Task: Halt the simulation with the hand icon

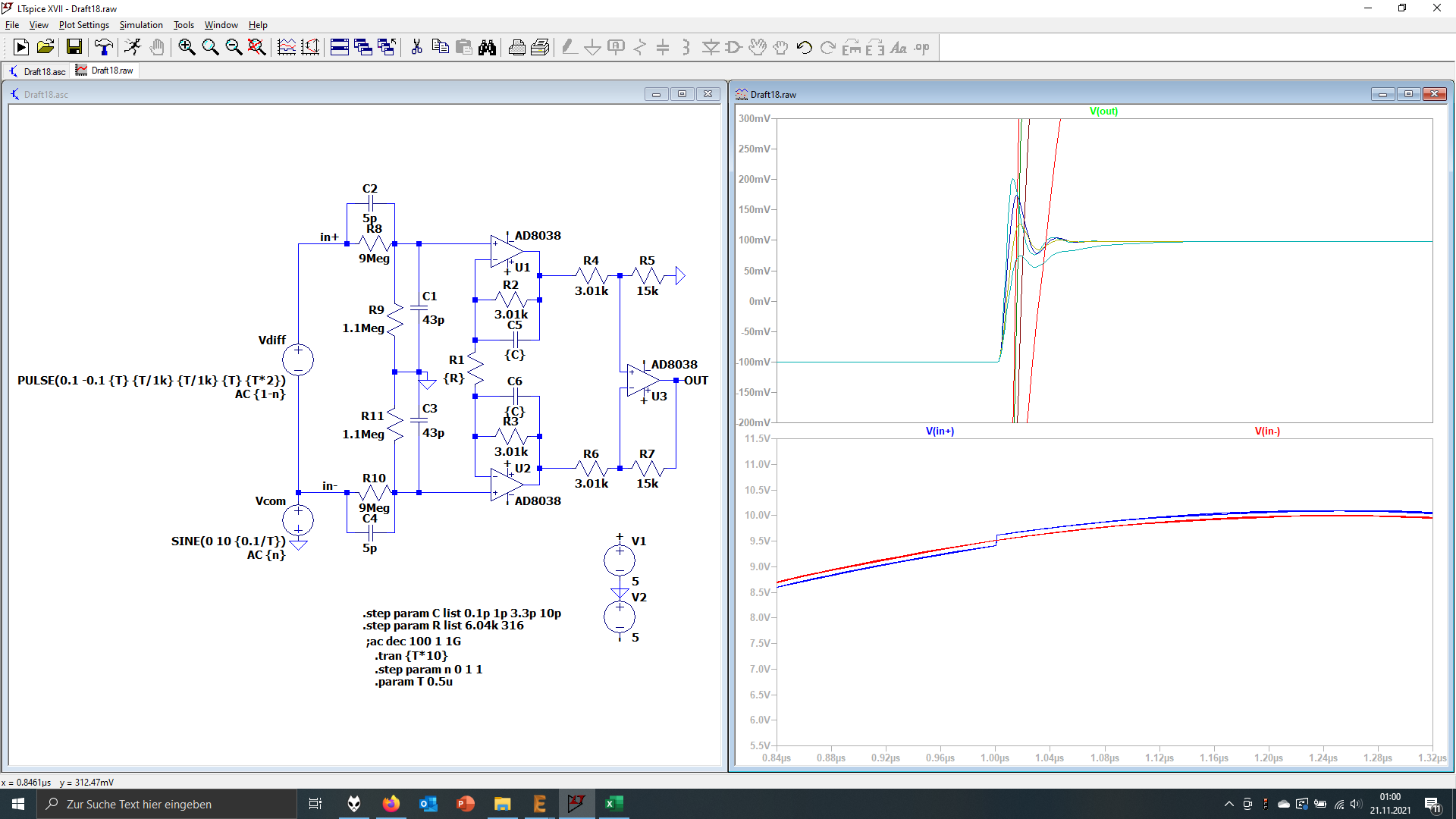Action: point(156,47)
